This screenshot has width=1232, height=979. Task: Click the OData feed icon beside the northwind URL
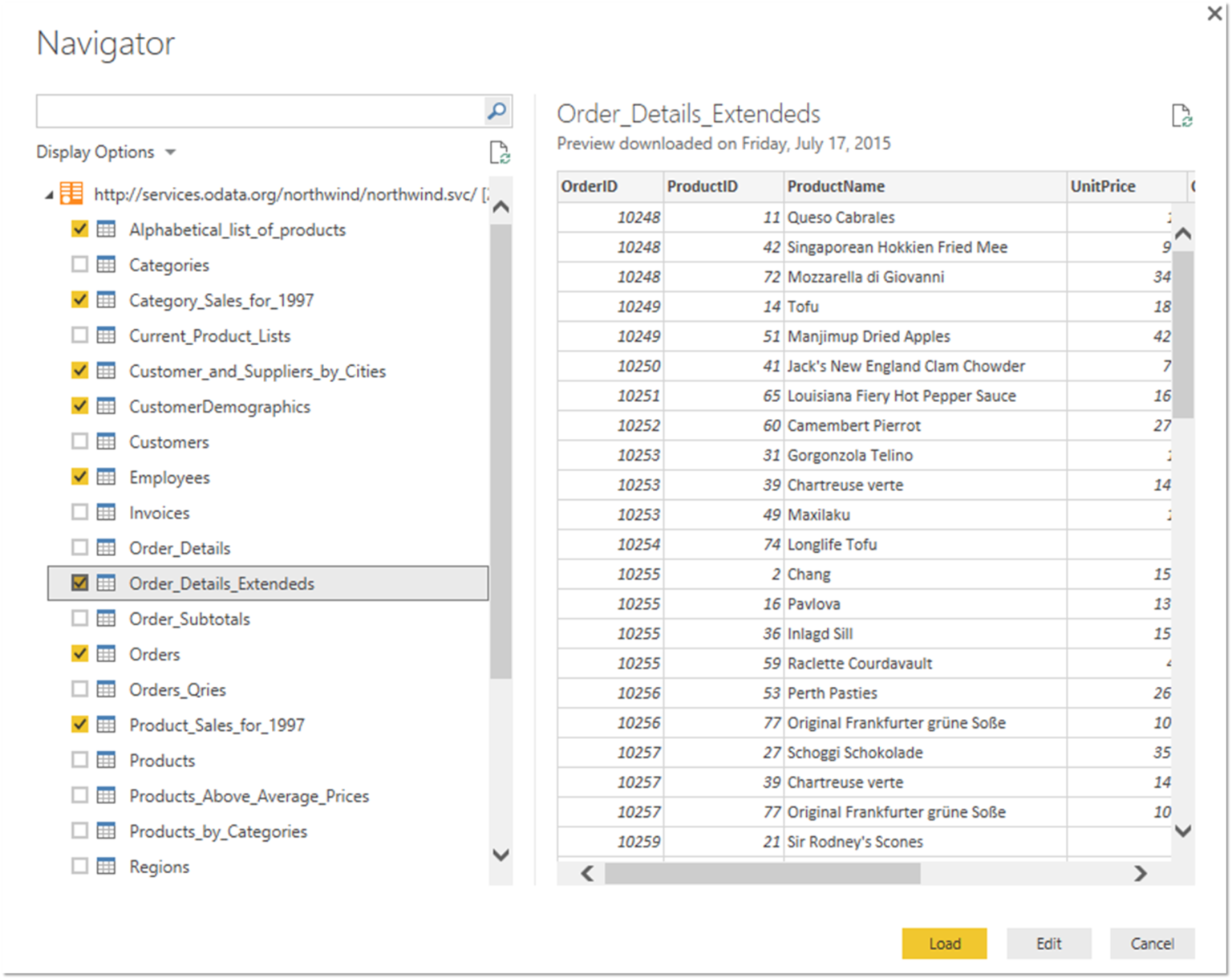coord(71,193)
